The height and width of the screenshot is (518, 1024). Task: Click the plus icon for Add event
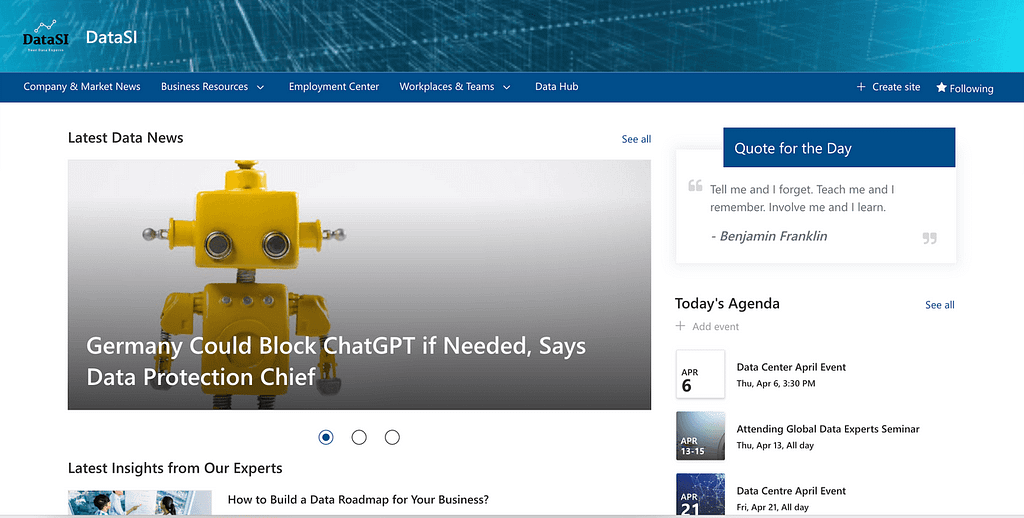click(680, 326)
